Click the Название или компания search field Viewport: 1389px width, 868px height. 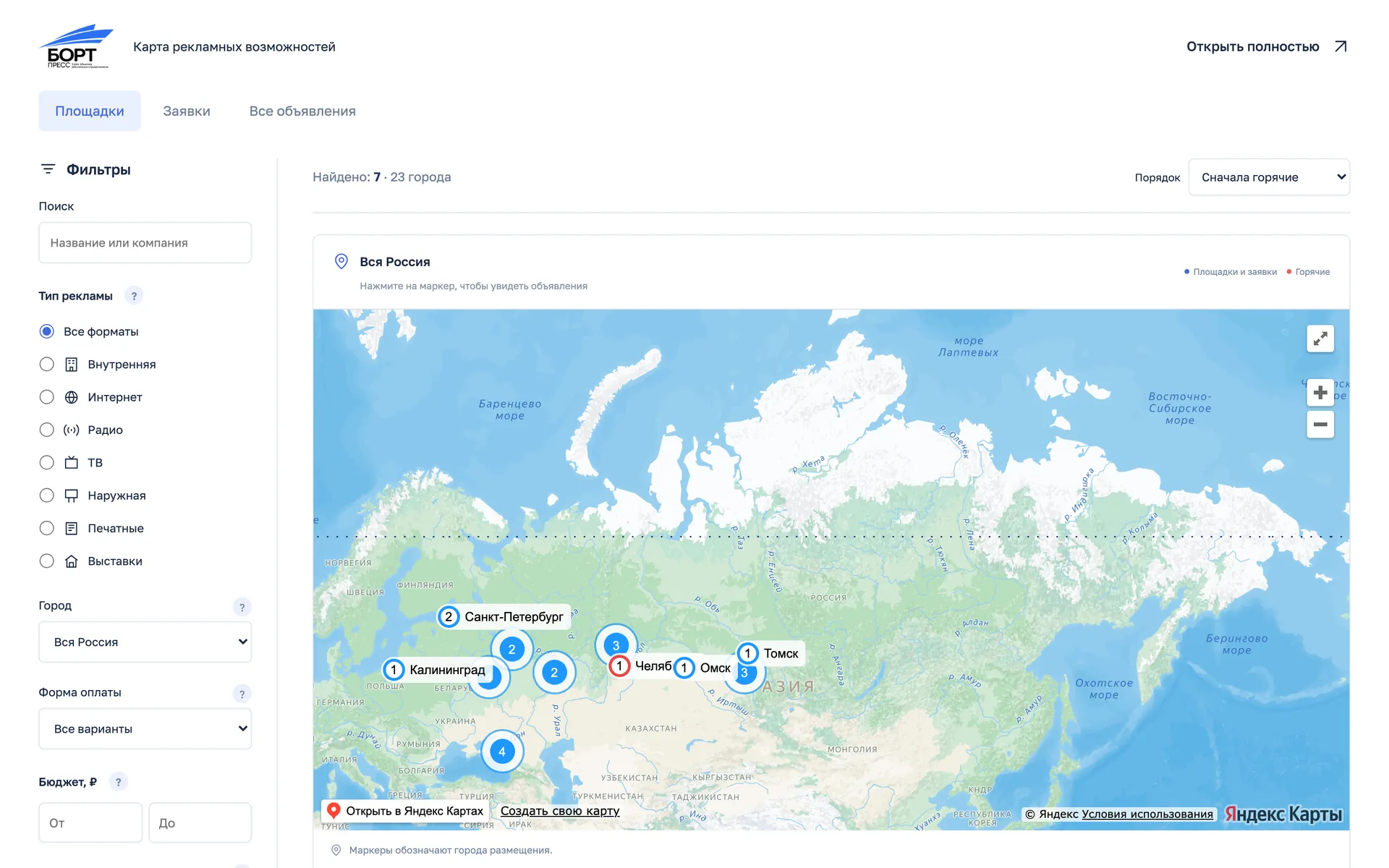click(x=145, y=242)
